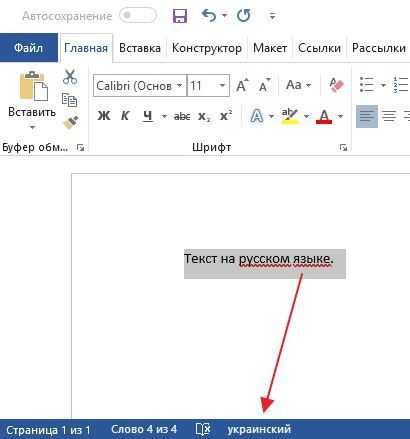
Task: Expand the Вставить paste options arrow
Action: [32, 127]
